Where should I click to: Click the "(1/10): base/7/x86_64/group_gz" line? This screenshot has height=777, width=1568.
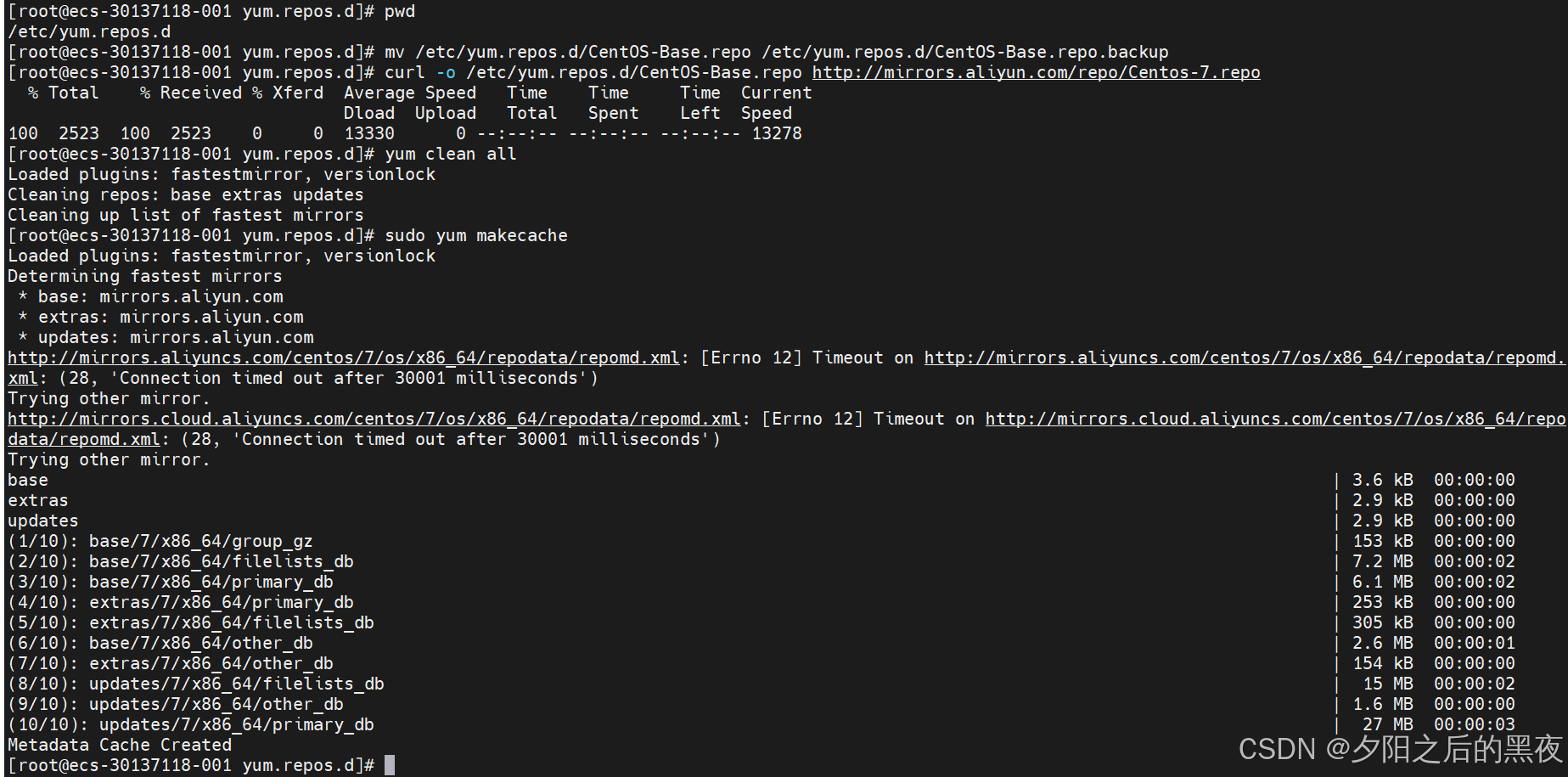(160, 541)
